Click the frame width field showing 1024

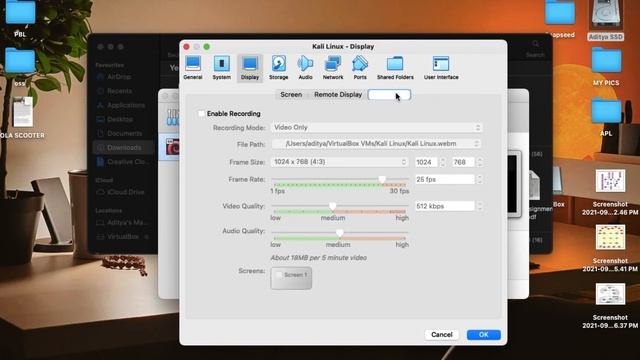pos(426,162)
